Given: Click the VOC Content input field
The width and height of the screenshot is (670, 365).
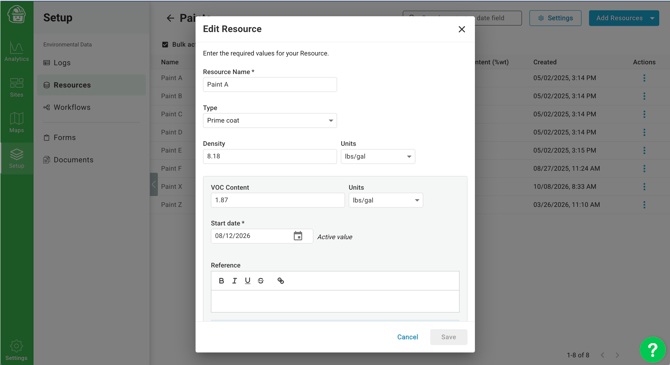Looking at the screenshot, I should (x=277, y=200).
